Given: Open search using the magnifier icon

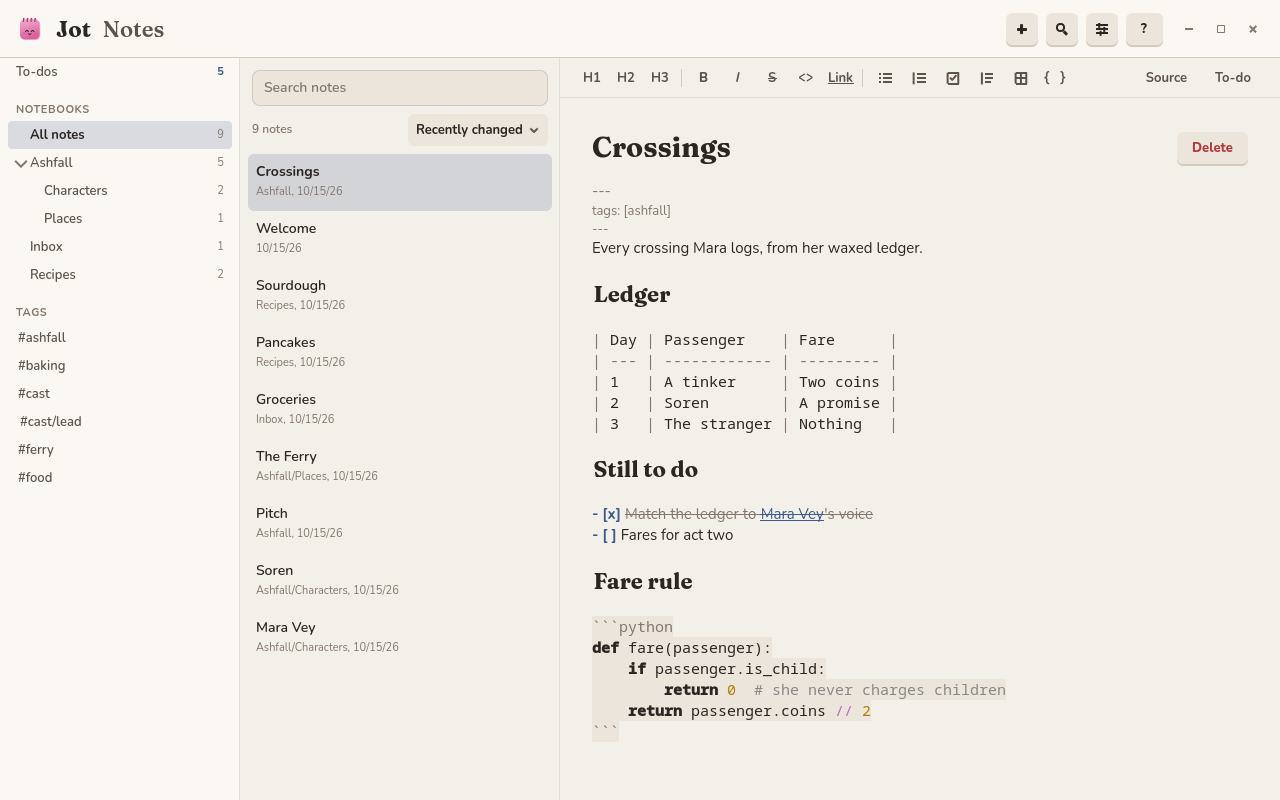Looking at the screenshot, I should coord(1062,29).
